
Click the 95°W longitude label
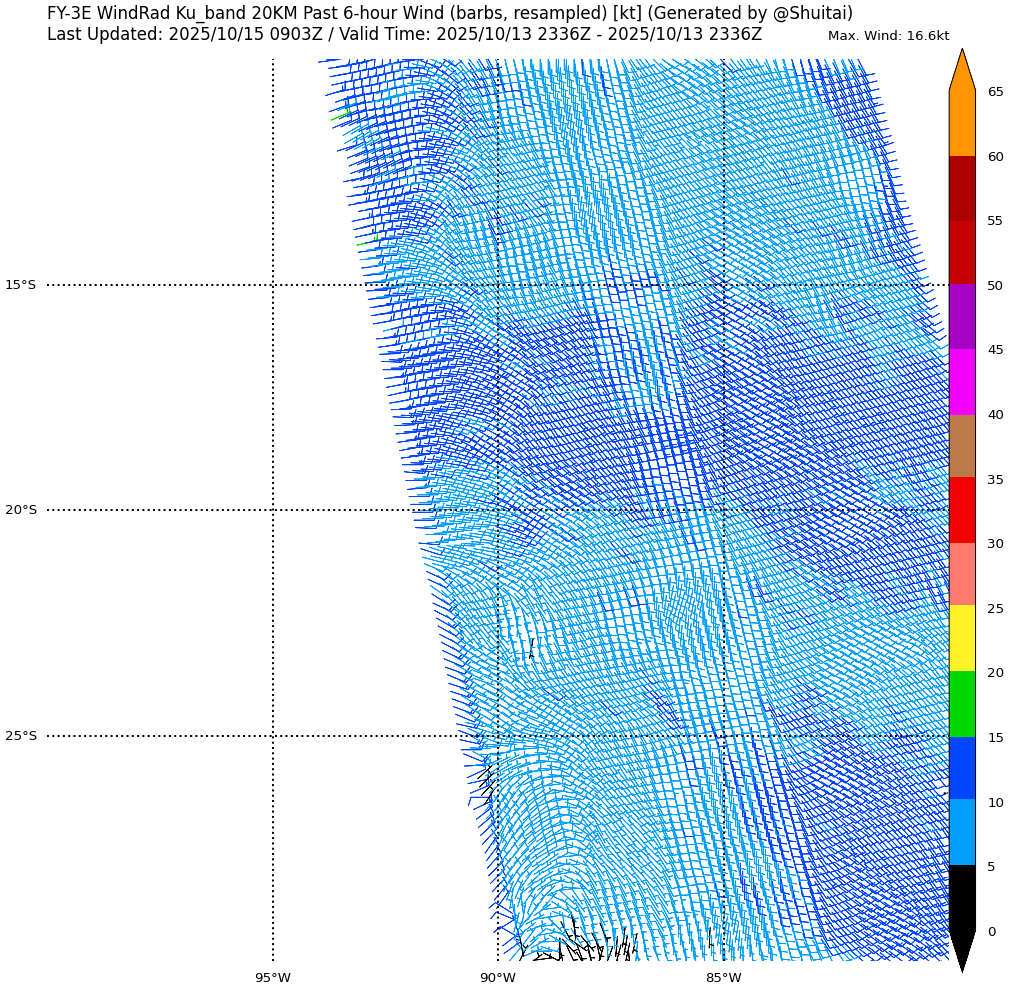(272, 978)
